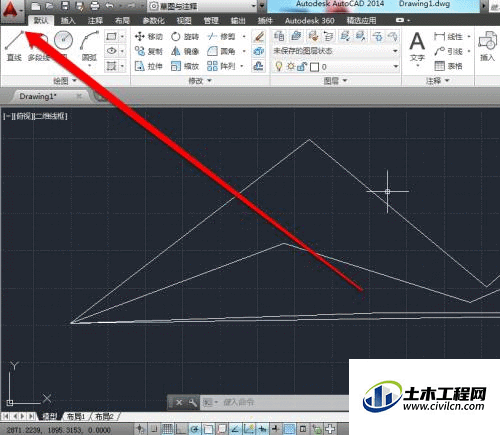Expand the Layers (图层) panel
Viewport: 500px width, 435px height.
(336, 81)
